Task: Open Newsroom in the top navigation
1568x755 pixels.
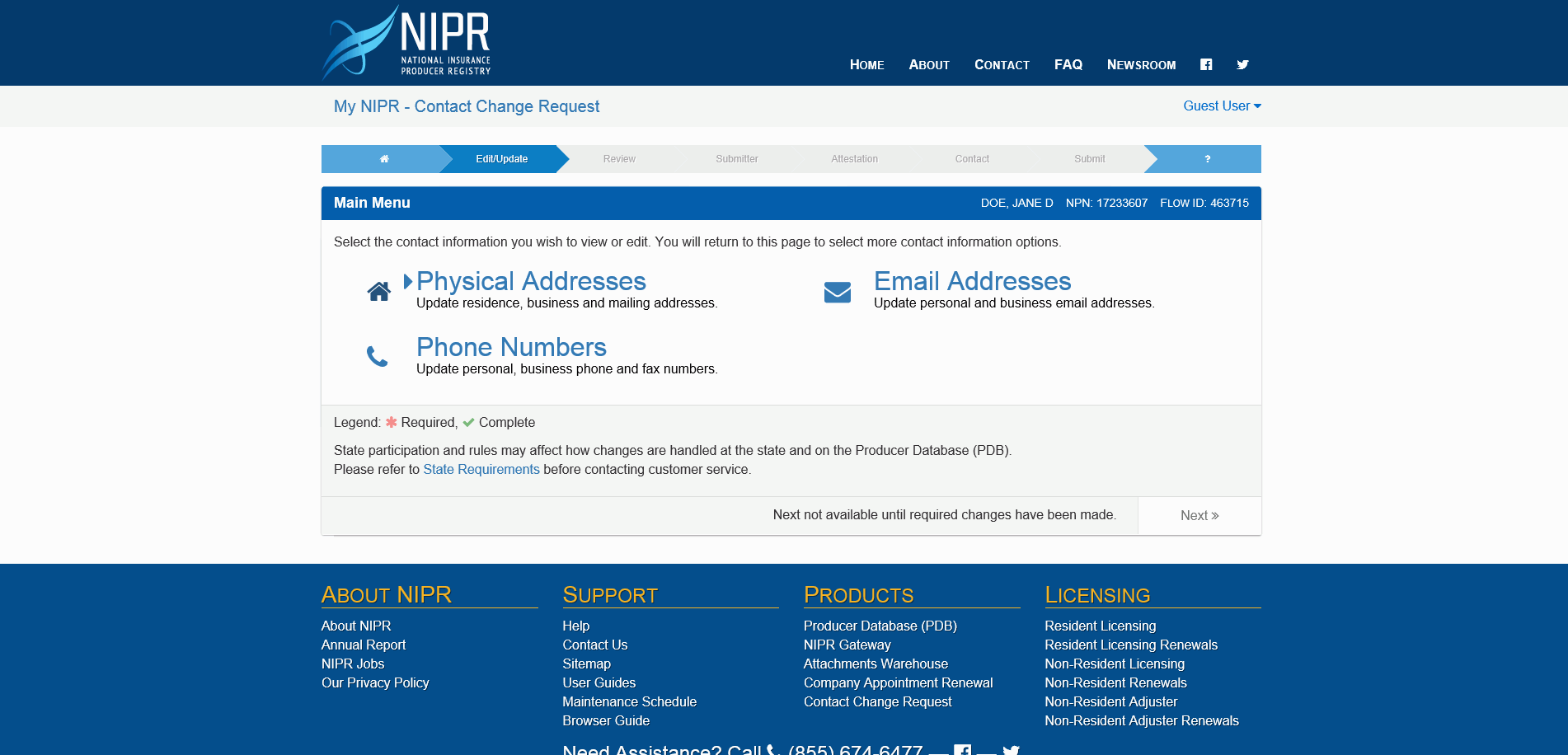Action: [1141, 64]
